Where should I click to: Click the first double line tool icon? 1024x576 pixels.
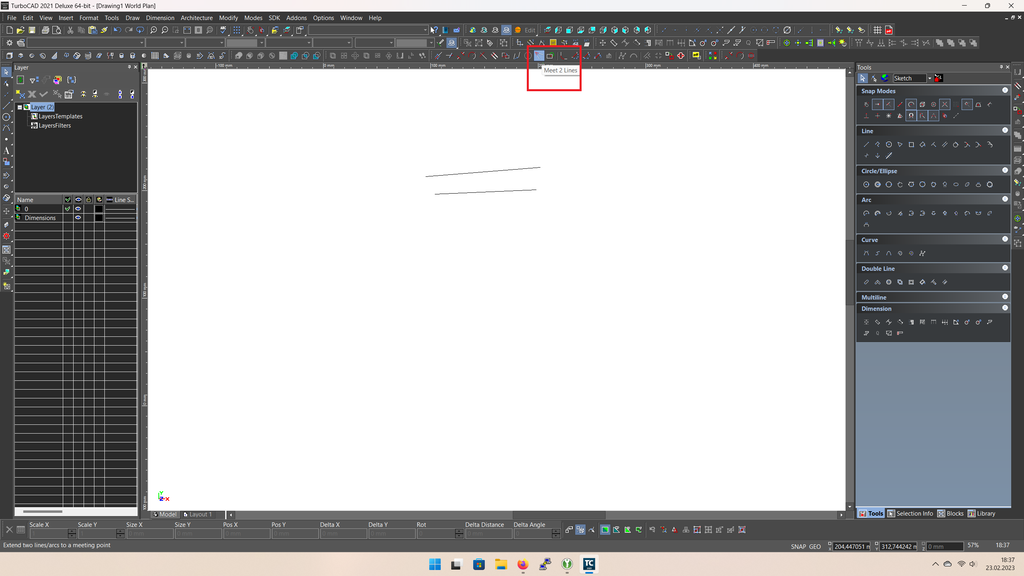[866, 283]
